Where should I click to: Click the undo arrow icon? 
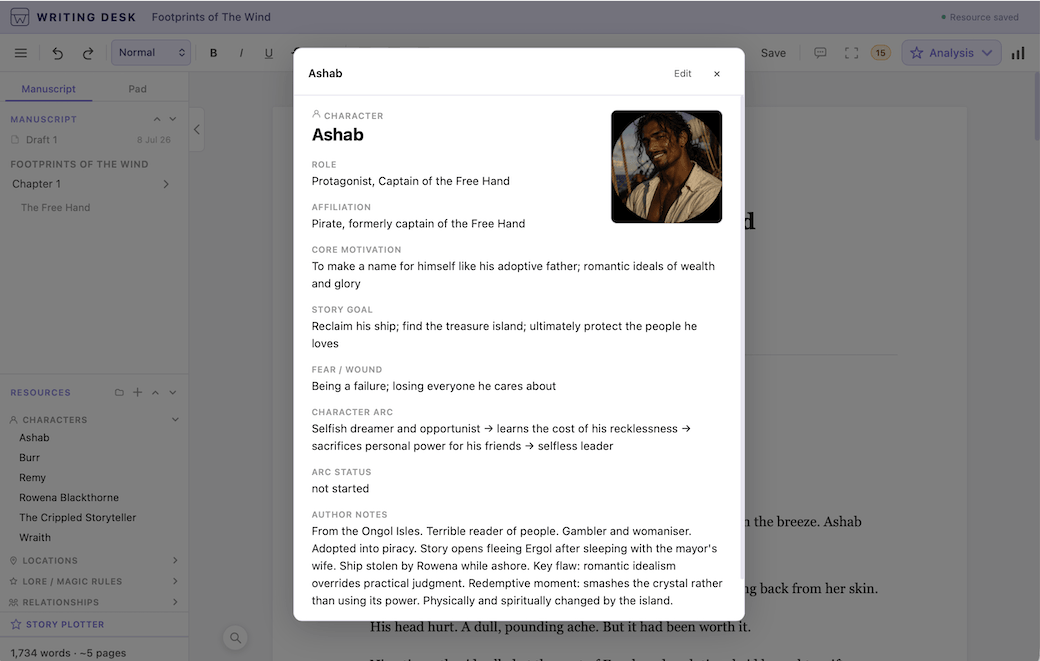[58, 53]
